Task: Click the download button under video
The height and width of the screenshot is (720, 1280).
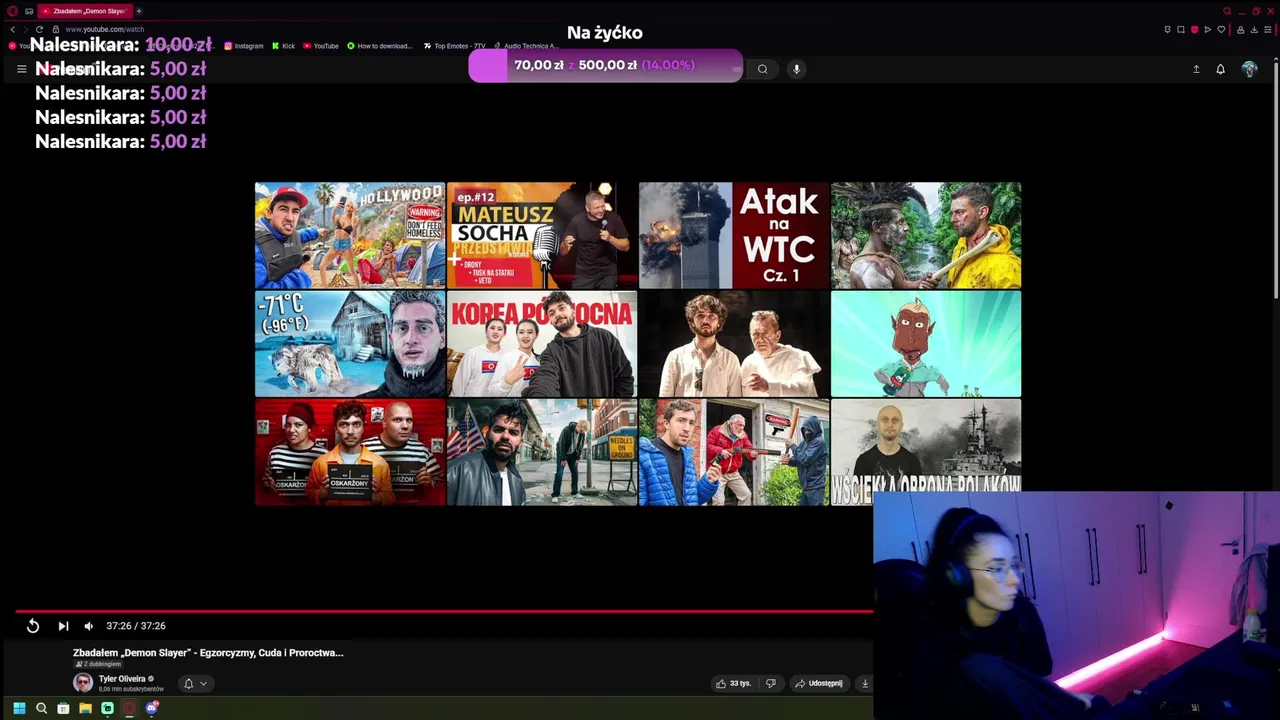Action: click(x=865, y=684)
